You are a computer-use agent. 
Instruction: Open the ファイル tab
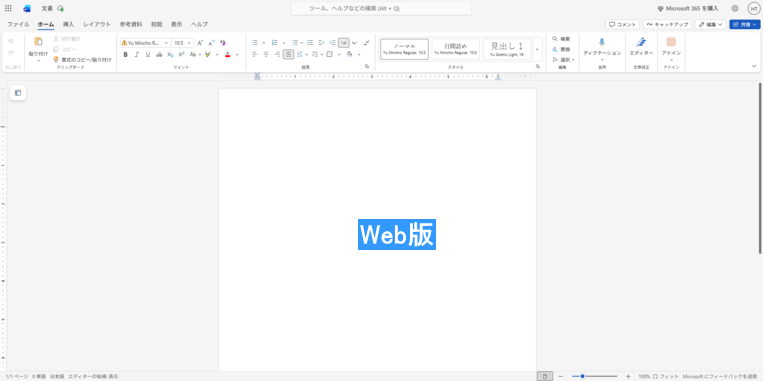pos(18,24)
